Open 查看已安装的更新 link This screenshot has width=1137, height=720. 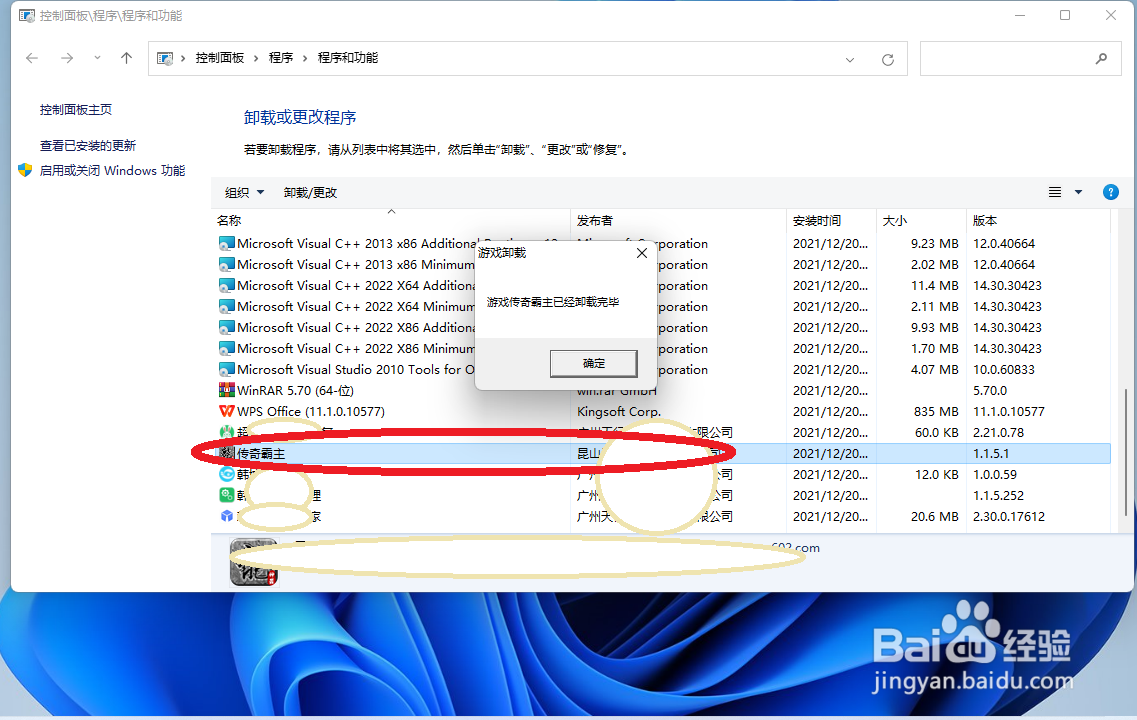pos(88,146)
